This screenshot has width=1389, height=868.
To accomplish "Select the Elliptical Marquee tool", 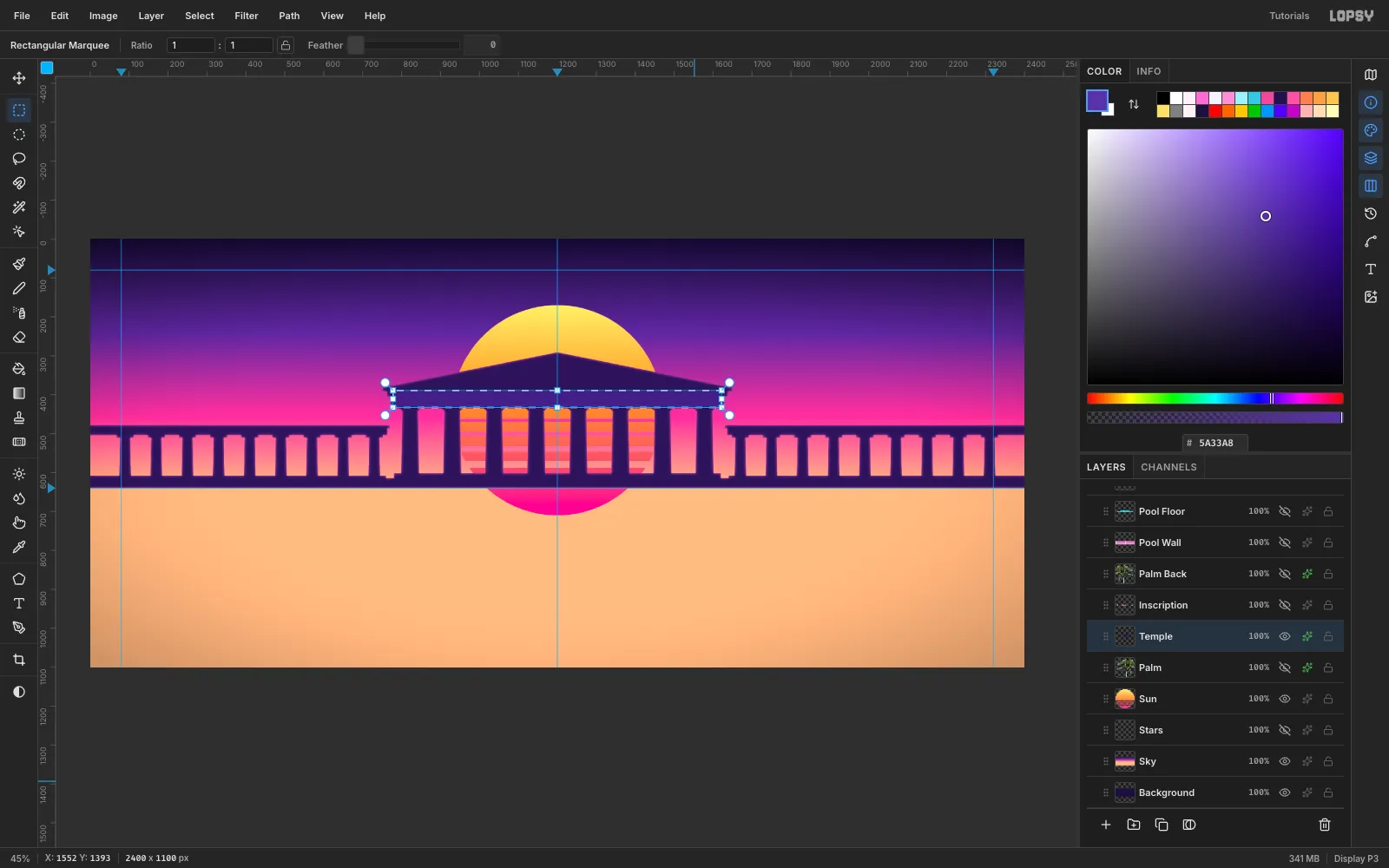I will [x=19, y=135].
